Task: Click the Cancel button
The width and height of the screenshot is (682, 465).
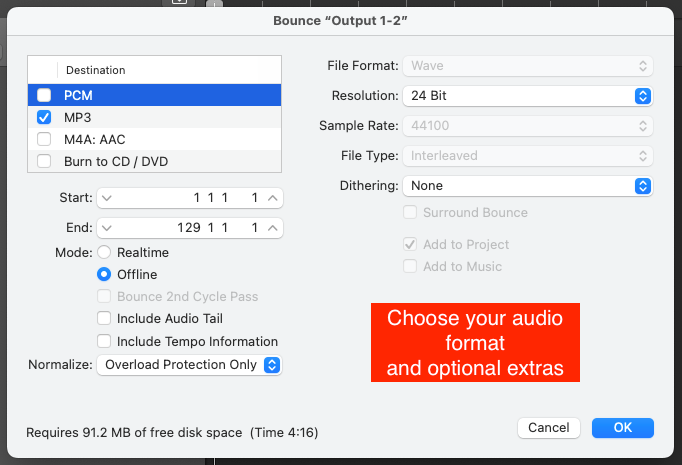Action: (548, 428)
